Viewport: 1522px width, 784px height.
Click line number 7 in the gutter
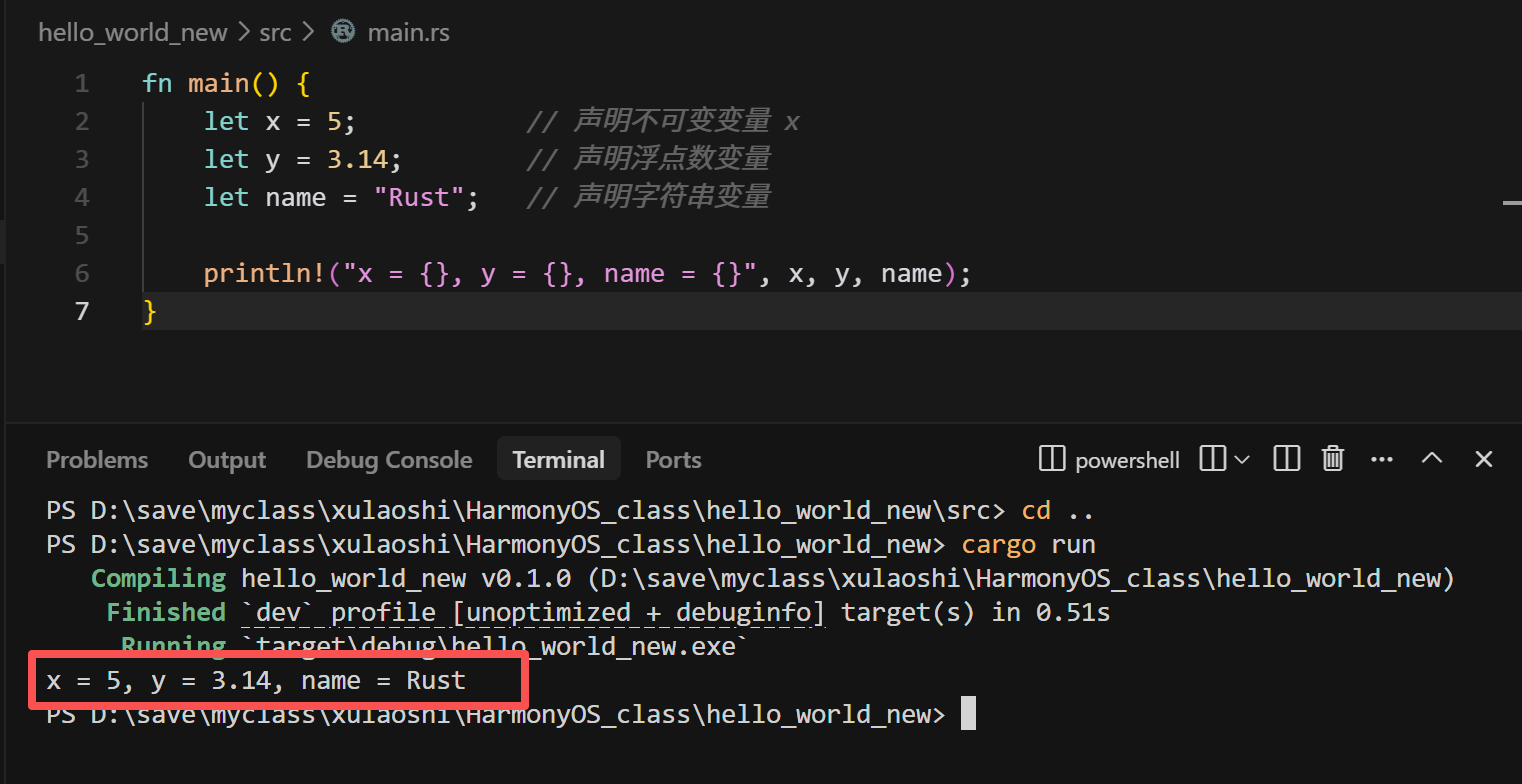82,311
